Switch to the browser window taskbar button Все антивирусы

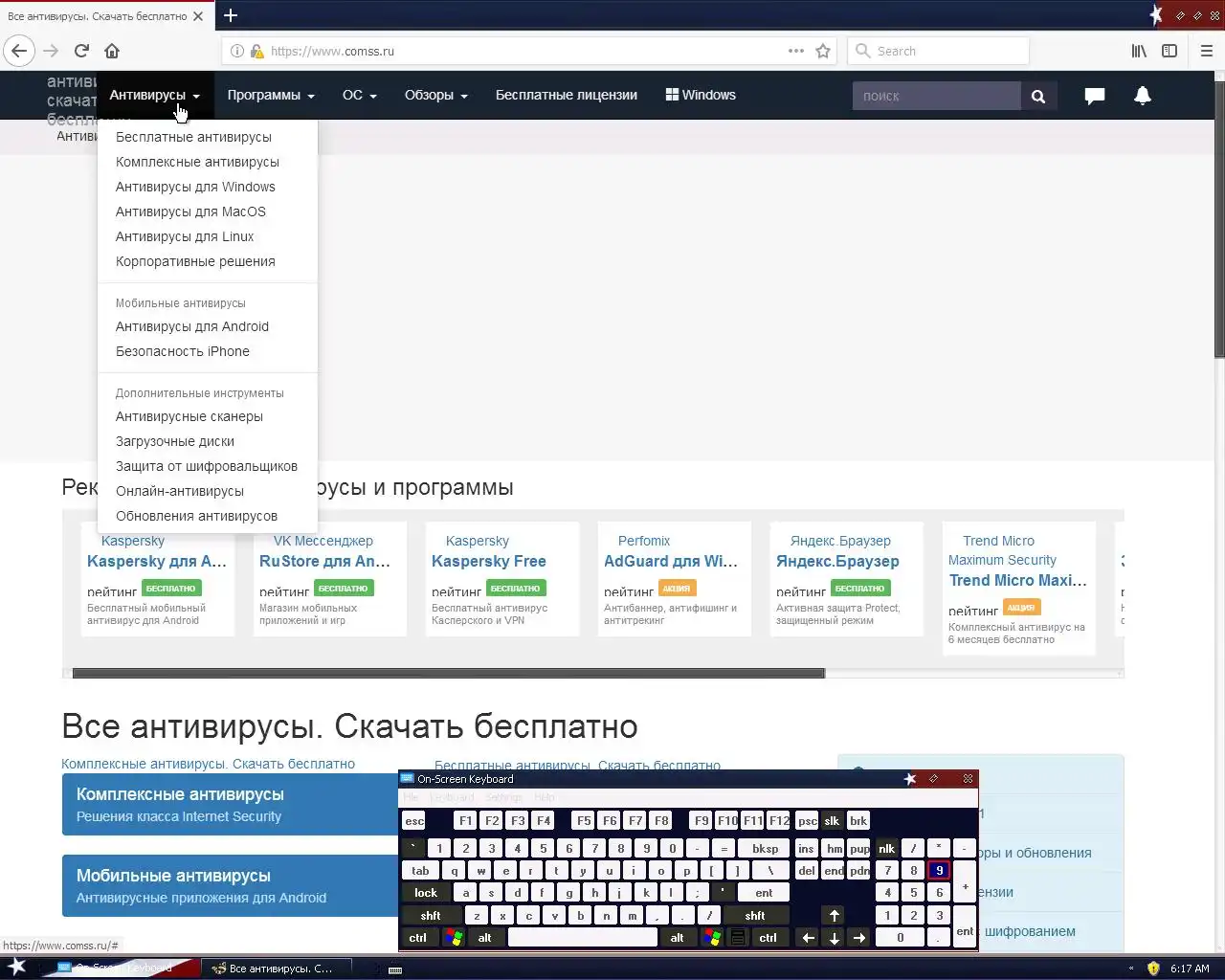tap(278, 969)
